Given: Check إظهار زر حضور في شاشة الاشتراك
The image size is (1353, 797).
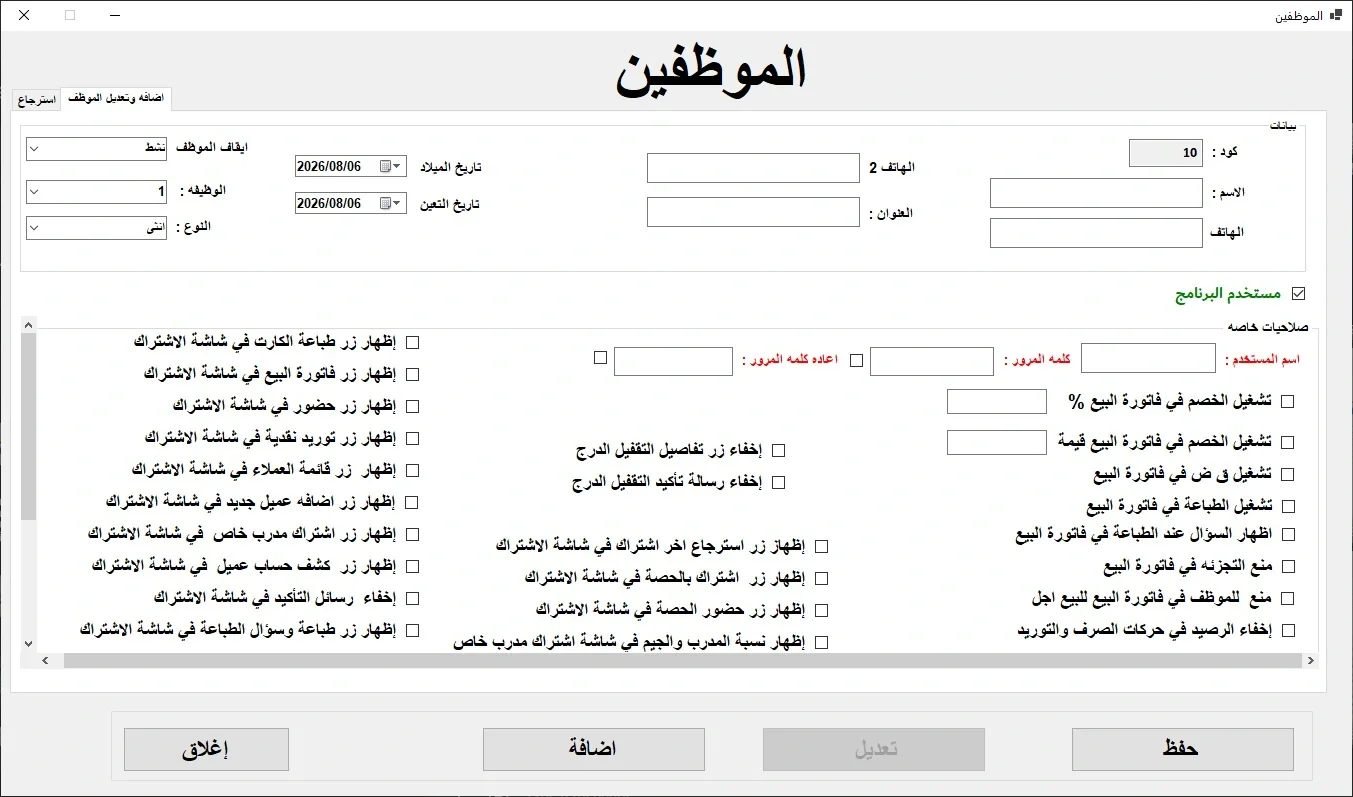Looking at the screenshot, I should (x=412, y=406).
